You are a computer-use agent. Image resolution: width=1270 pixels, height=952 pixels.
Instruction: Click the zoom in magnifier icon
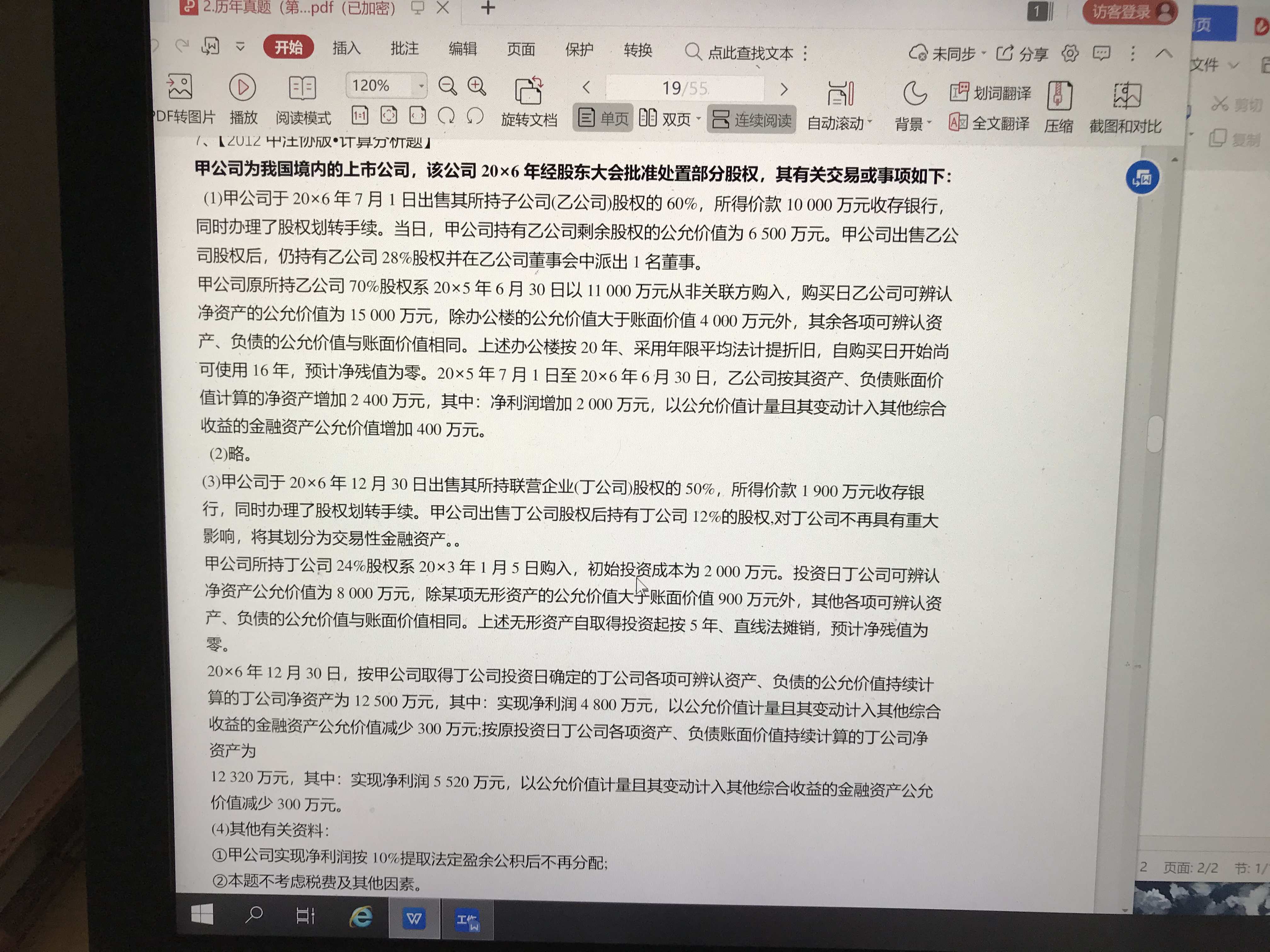point(477,86)
